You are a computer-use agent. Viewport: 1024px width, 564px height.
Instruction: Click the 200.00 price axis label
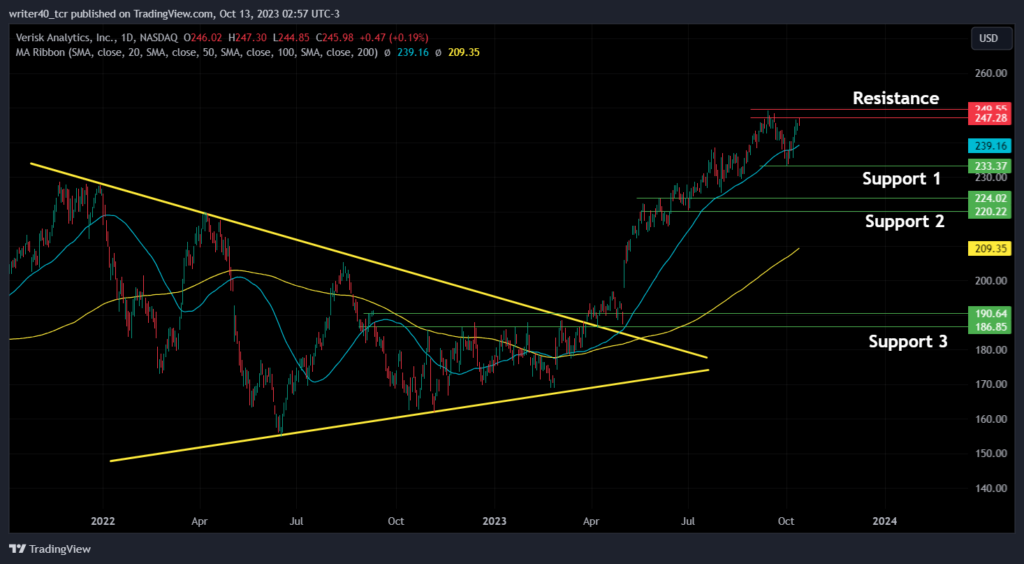[x=991, y=281]
